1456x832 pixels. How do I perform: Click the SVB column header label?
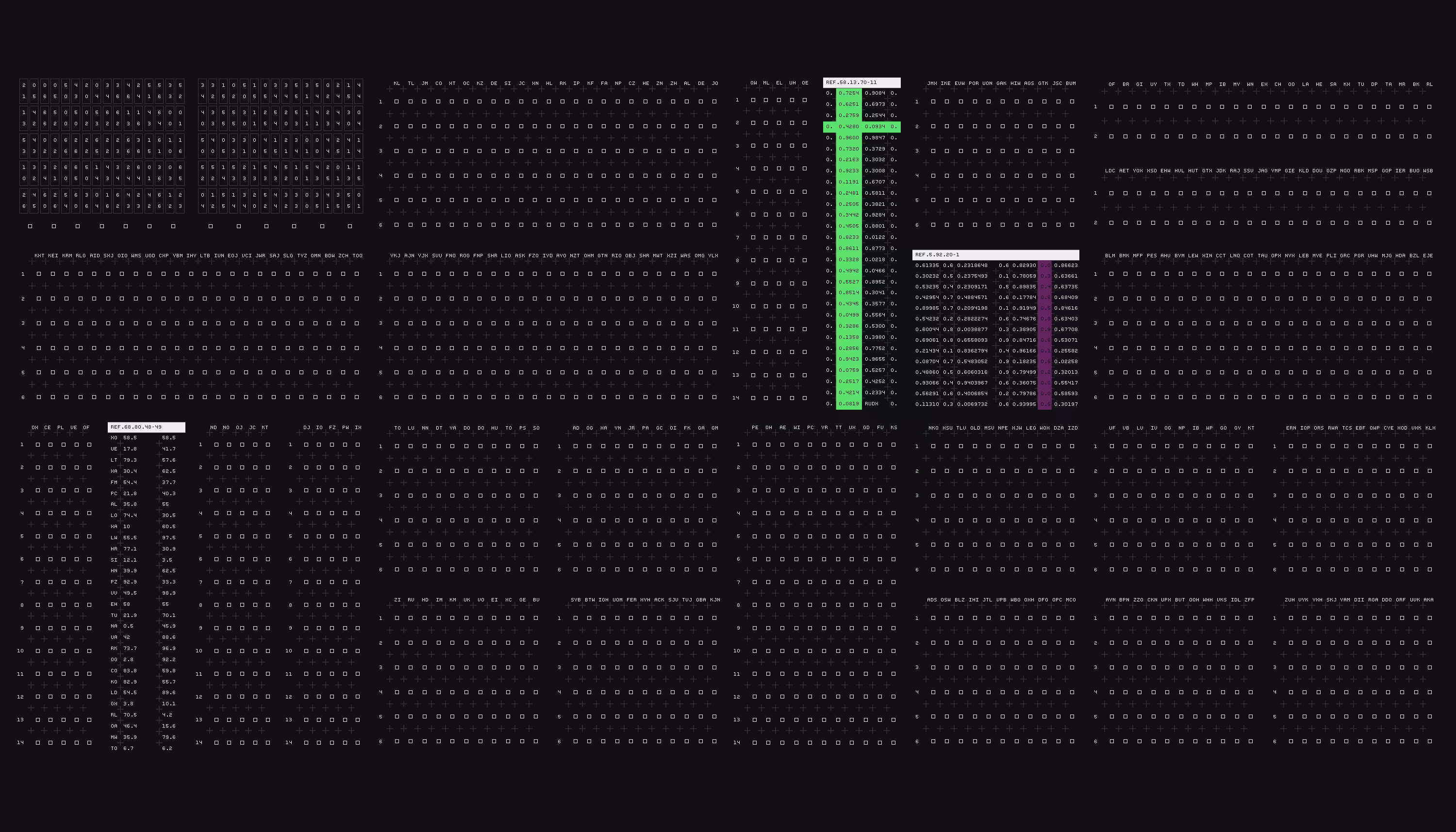(576, 600)
